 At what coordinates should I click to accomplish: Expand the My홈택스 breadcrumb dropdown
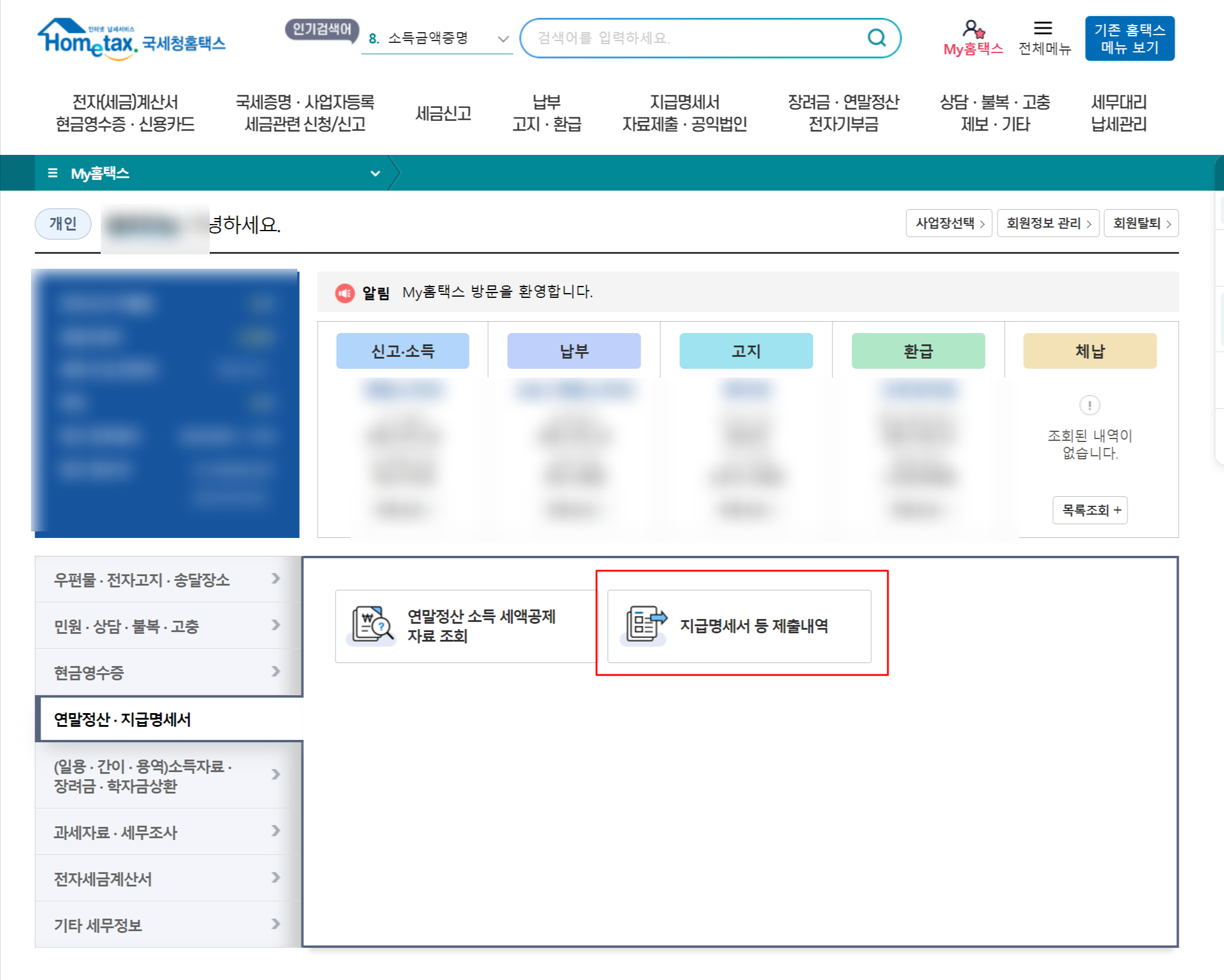[x=375, y=173]
